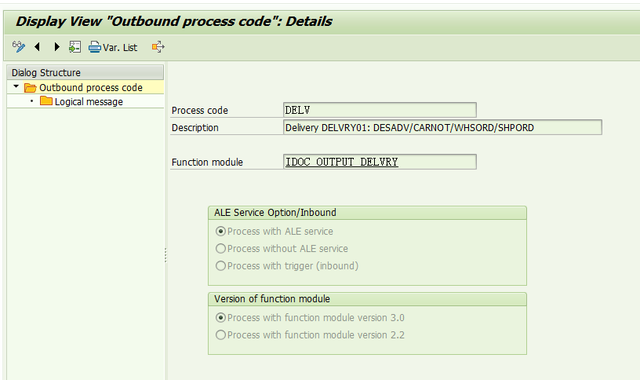Click the splitter handle between navigation and details
The height and width of the screenshot is (380, 640).
coord(165,255)
